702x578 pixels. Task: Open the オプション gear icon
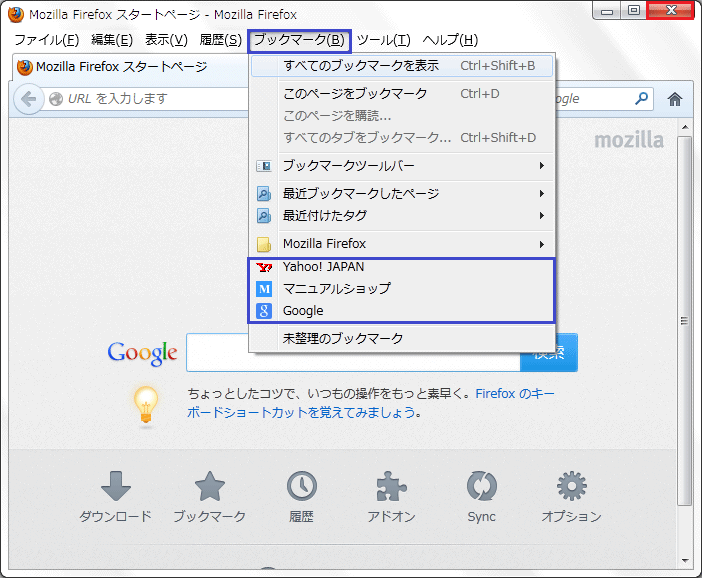point(572,486)
